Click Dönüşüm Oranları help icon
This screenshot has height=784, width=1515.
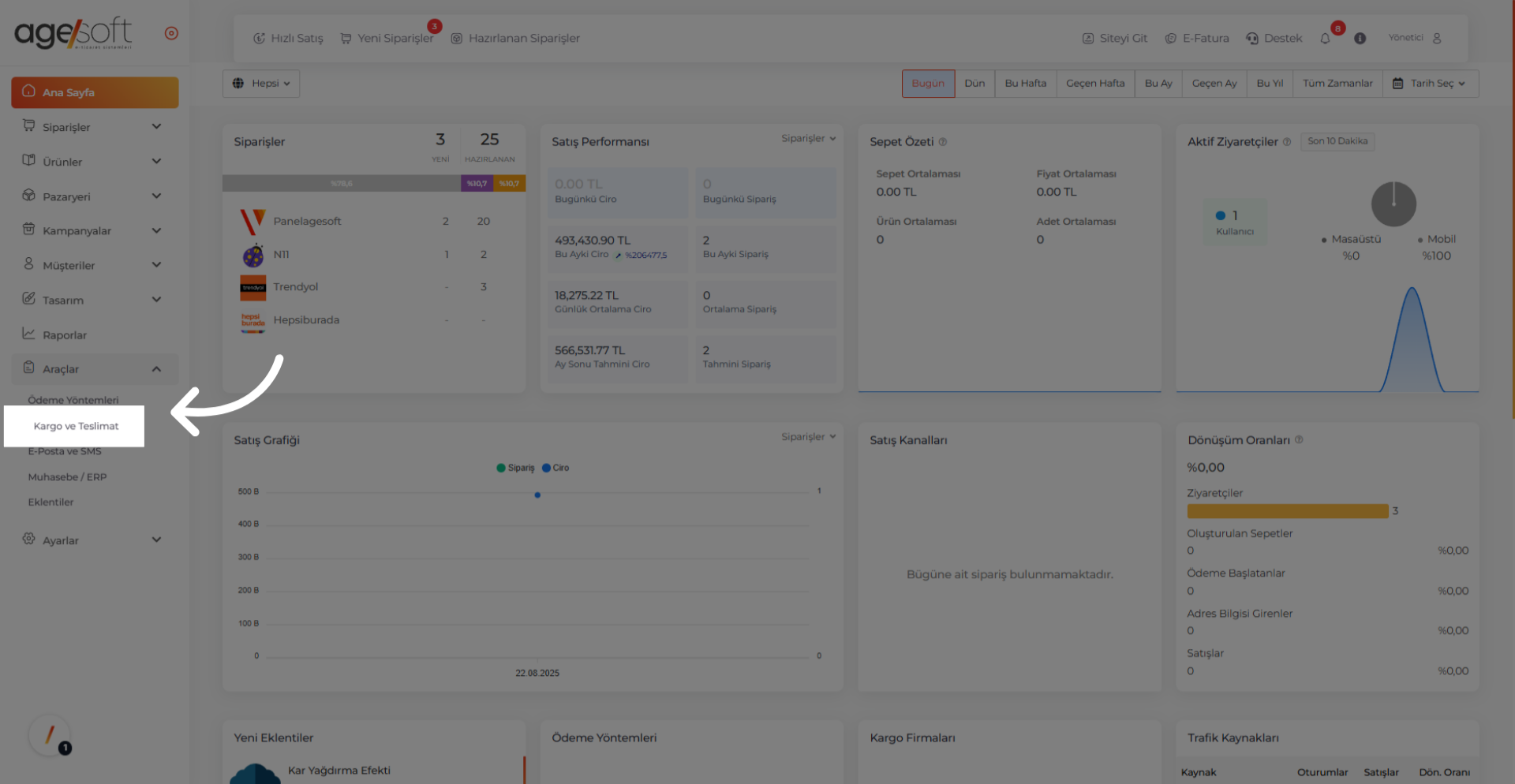[1299, 439]
